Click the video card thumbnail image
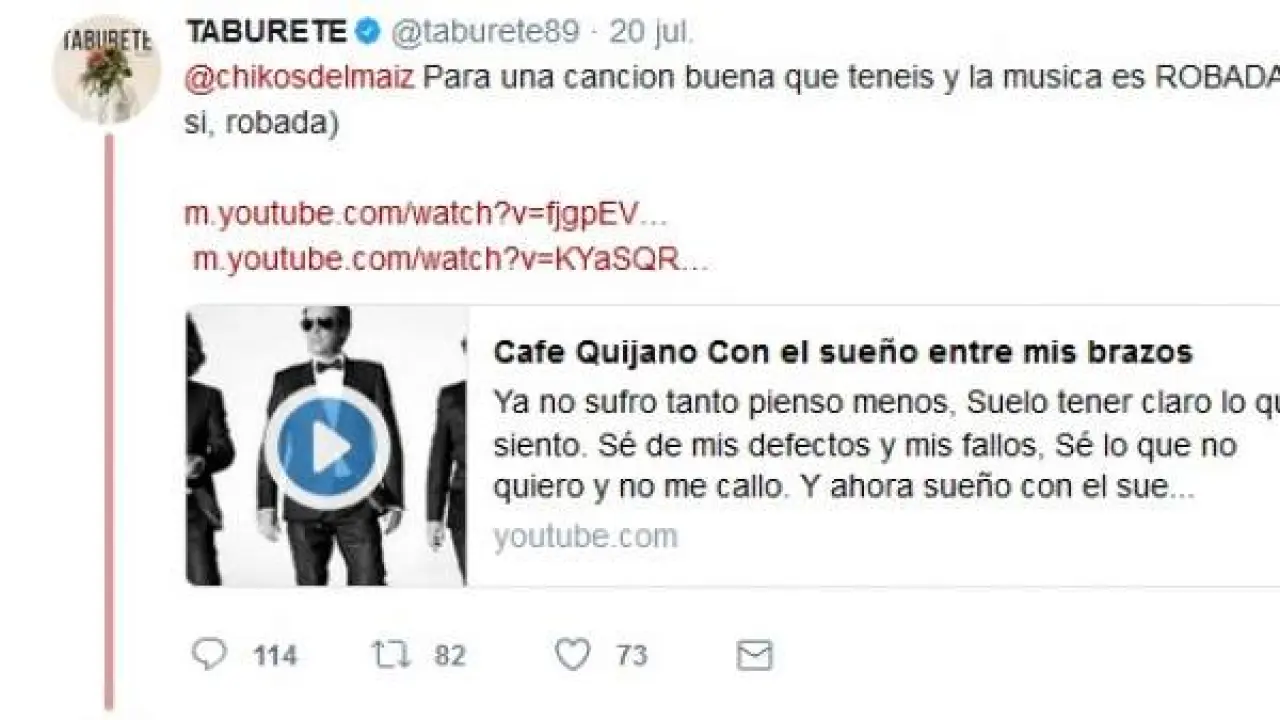This screenshot has width=1280, height=720. (x=327, y=446)
